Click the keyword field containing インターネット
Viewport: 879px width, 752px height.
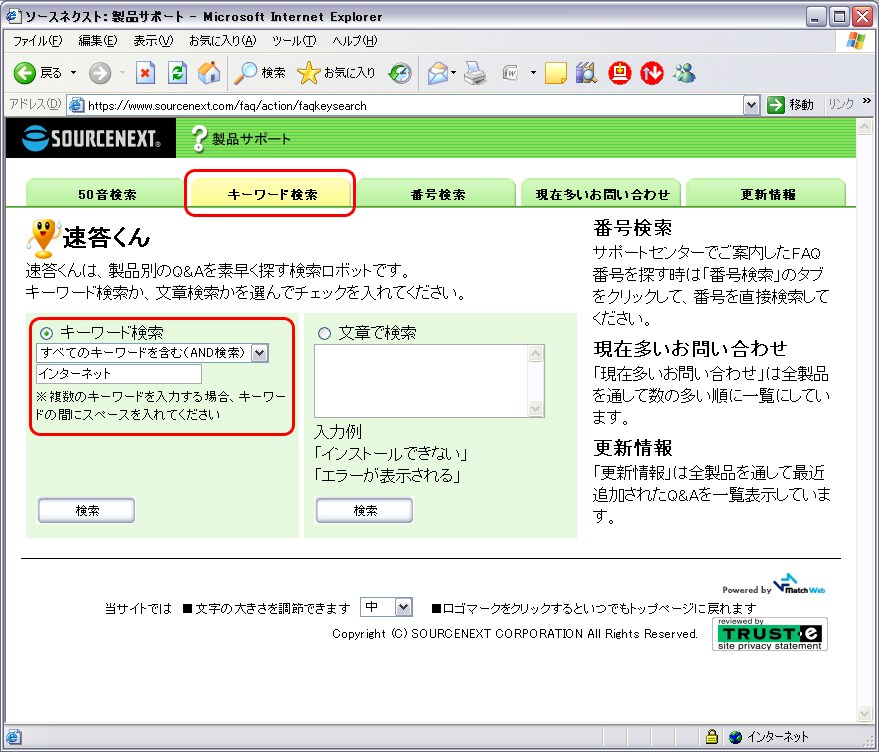[119, 374]
